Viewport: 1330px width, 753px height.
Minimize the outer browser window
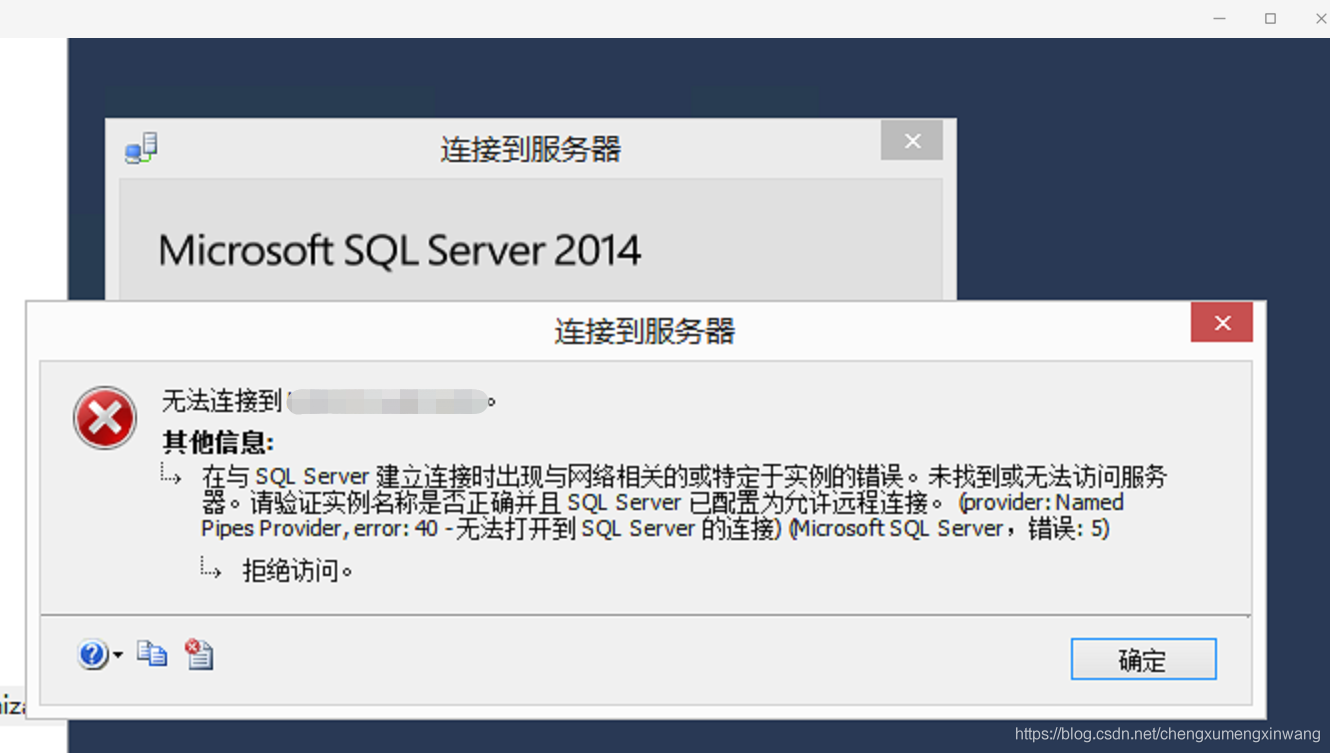pyautogui.click(x=1219, y=18)
